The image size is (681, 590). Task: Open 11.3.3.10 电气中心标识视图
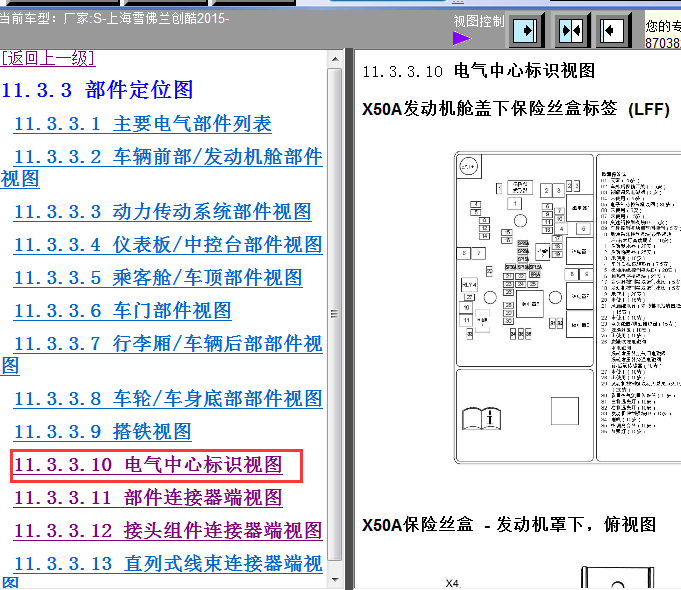pos(148,464)
